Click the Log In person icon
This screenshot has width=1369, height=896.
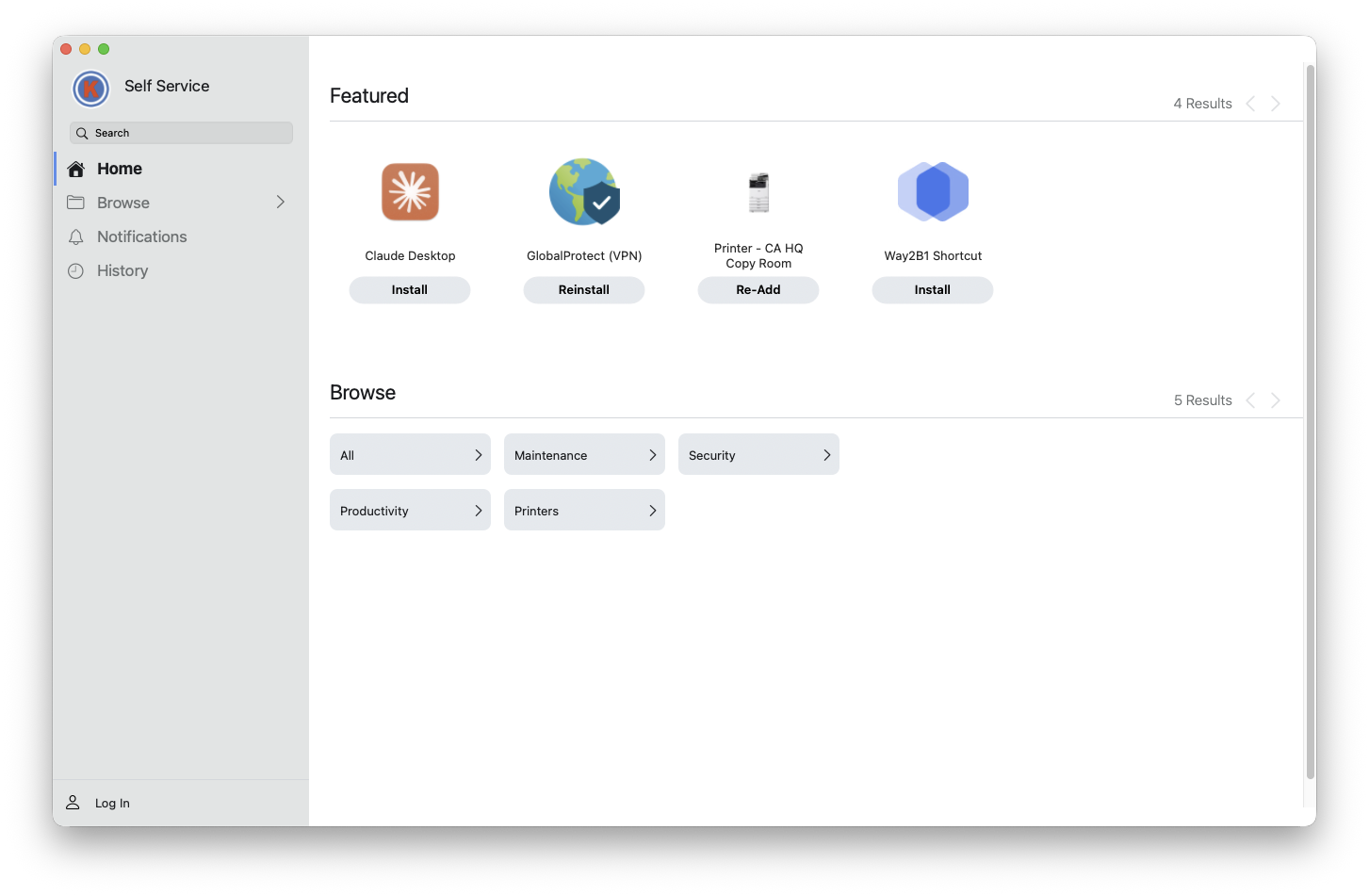(73, 803)
